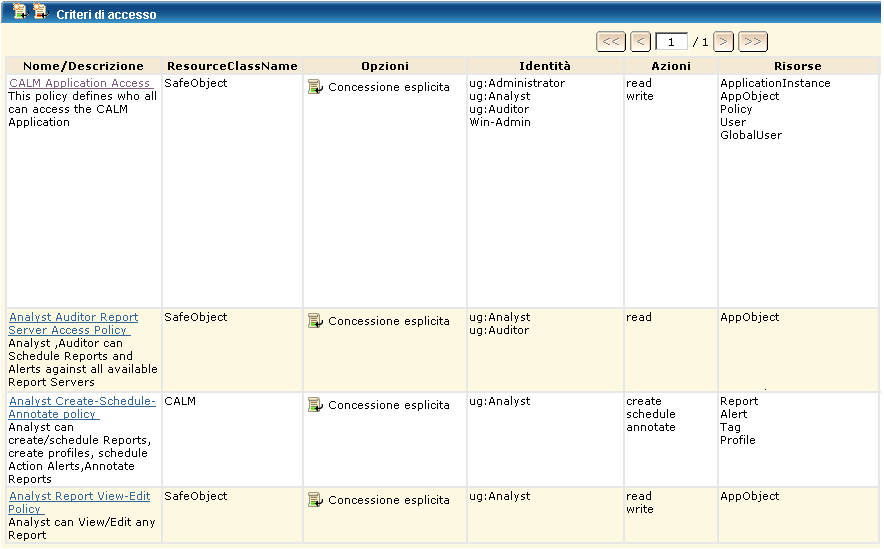
Task: Click ug:Administrator in the identities list
Action: pos(517,83)
